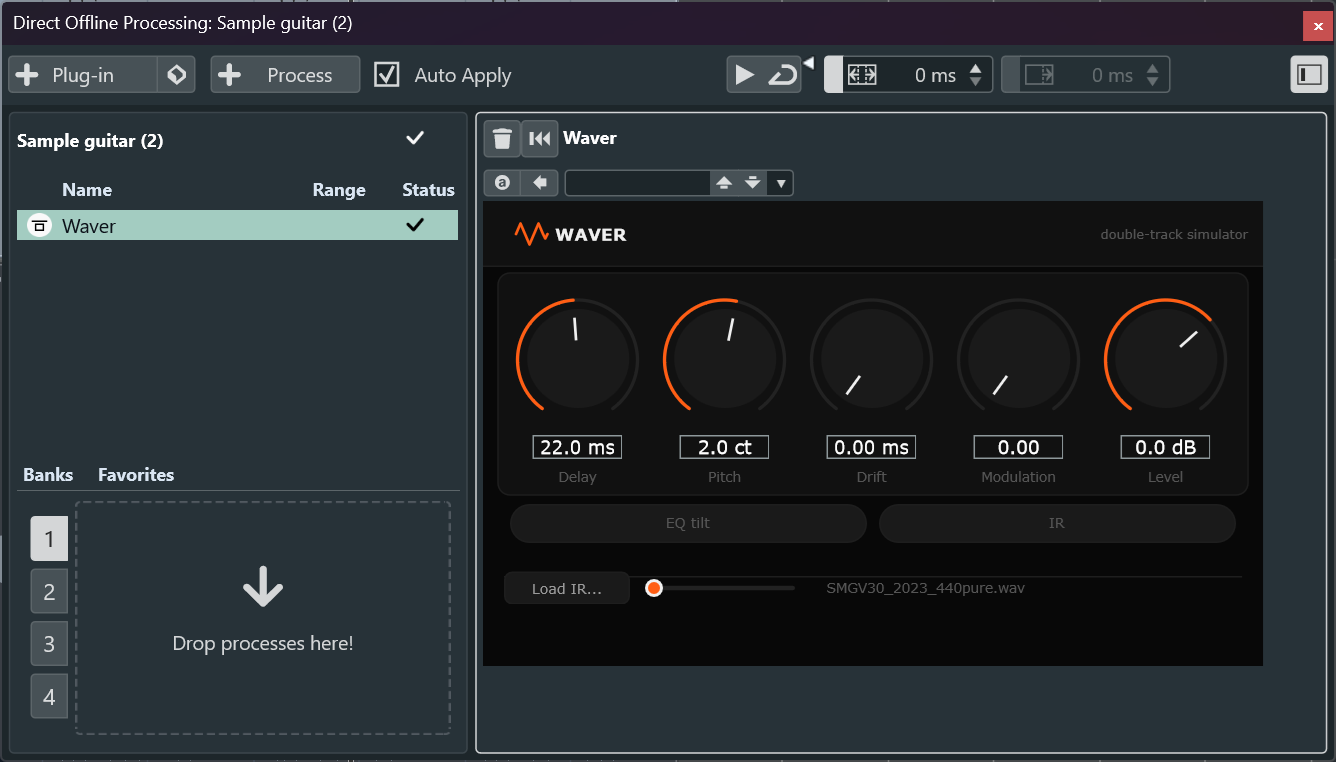Open the add Plug-in menu
Viewport: 1336px width, 762px height.
tap(82, 75)
